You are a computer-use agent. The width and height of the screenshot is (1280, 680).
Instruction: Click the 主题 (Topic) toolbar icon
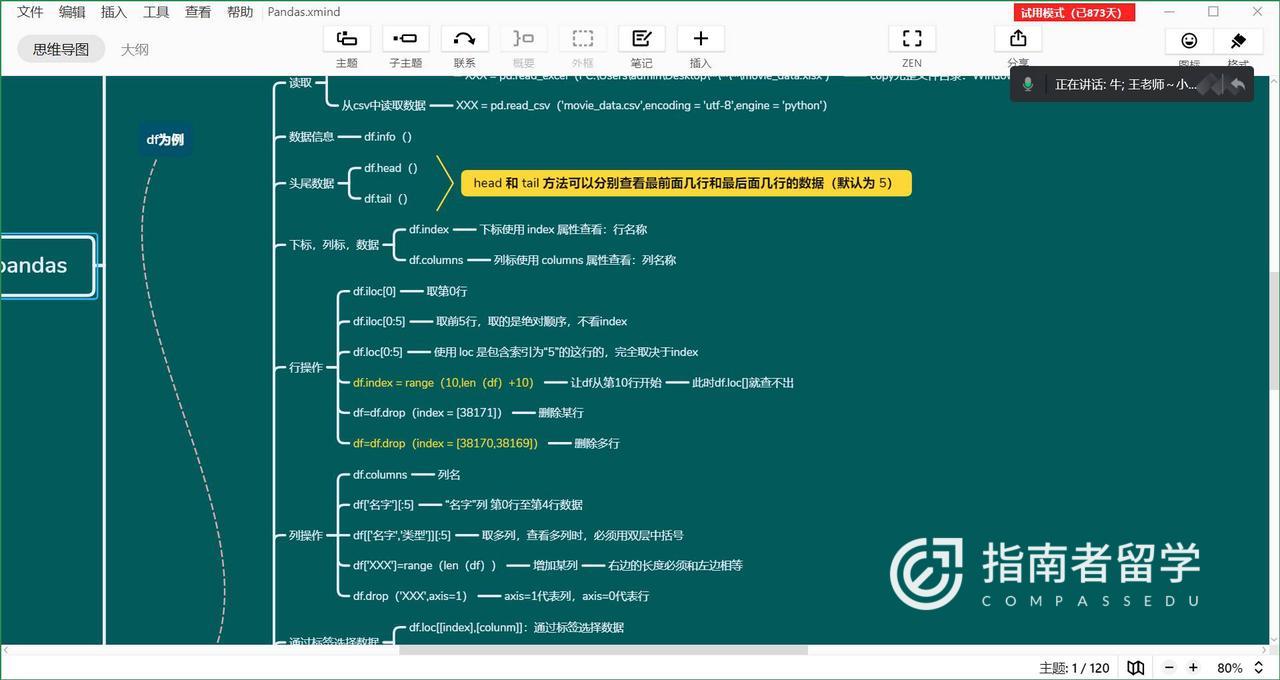(x=346, y=39)
